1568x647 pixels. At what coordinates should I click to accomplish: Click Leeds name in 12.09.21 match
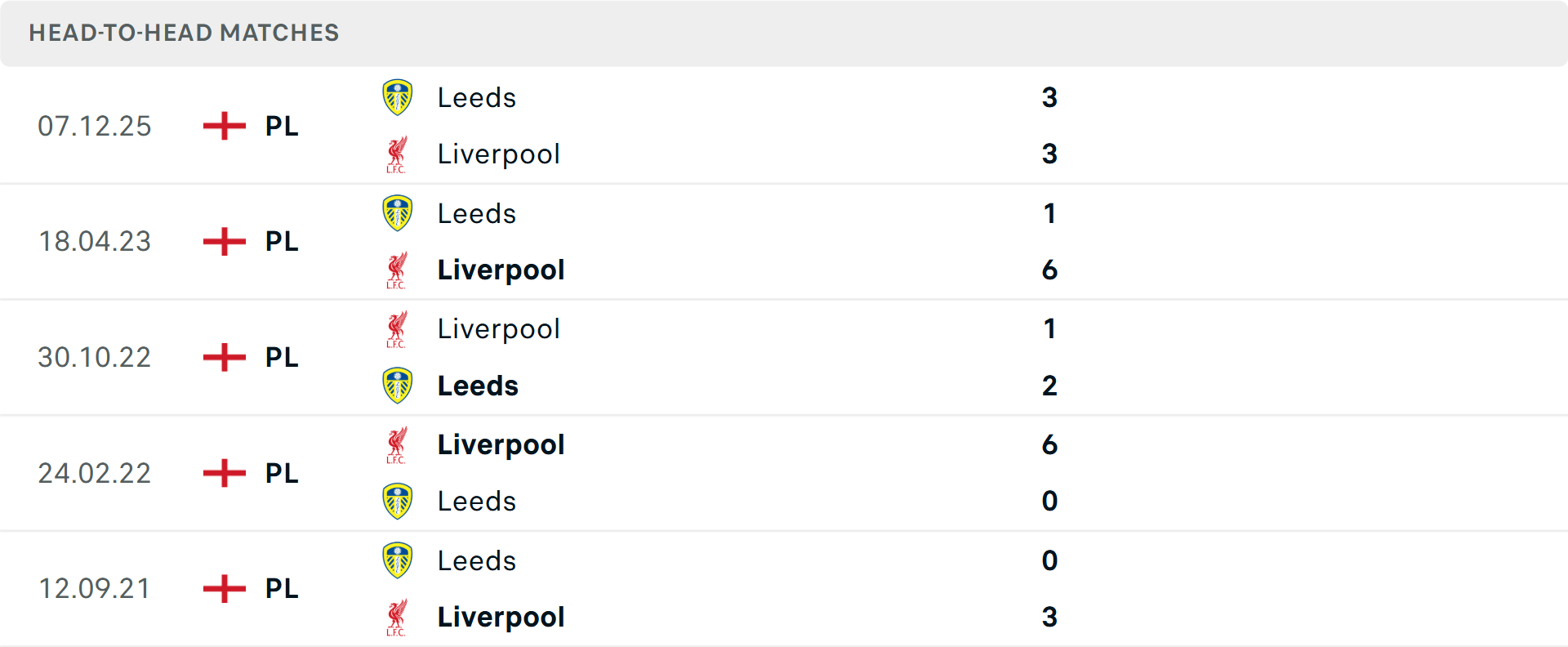tap(477, 560)
